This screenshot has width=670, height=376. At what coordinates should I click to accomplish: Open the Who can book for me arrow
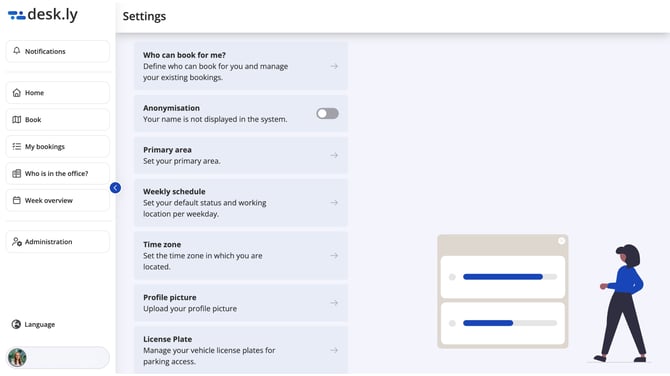point(334,66)
